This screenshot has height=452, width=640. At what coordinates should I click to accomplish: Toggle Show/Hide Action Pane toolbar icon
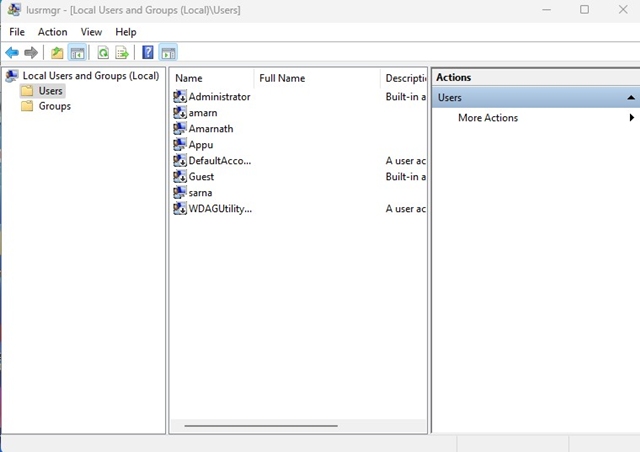click(x=168, y=53)
